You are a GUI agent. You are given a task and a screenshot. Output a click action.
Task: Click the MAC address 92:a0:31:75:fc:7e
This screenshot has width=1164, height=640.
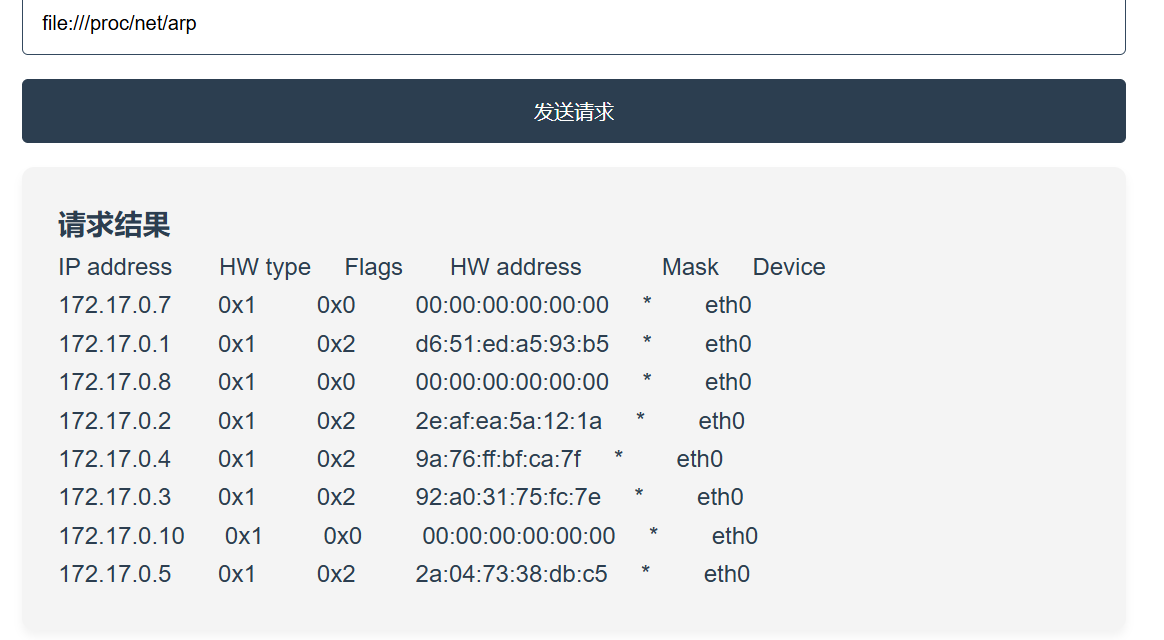pyautogui.click(x=508, y=497)
